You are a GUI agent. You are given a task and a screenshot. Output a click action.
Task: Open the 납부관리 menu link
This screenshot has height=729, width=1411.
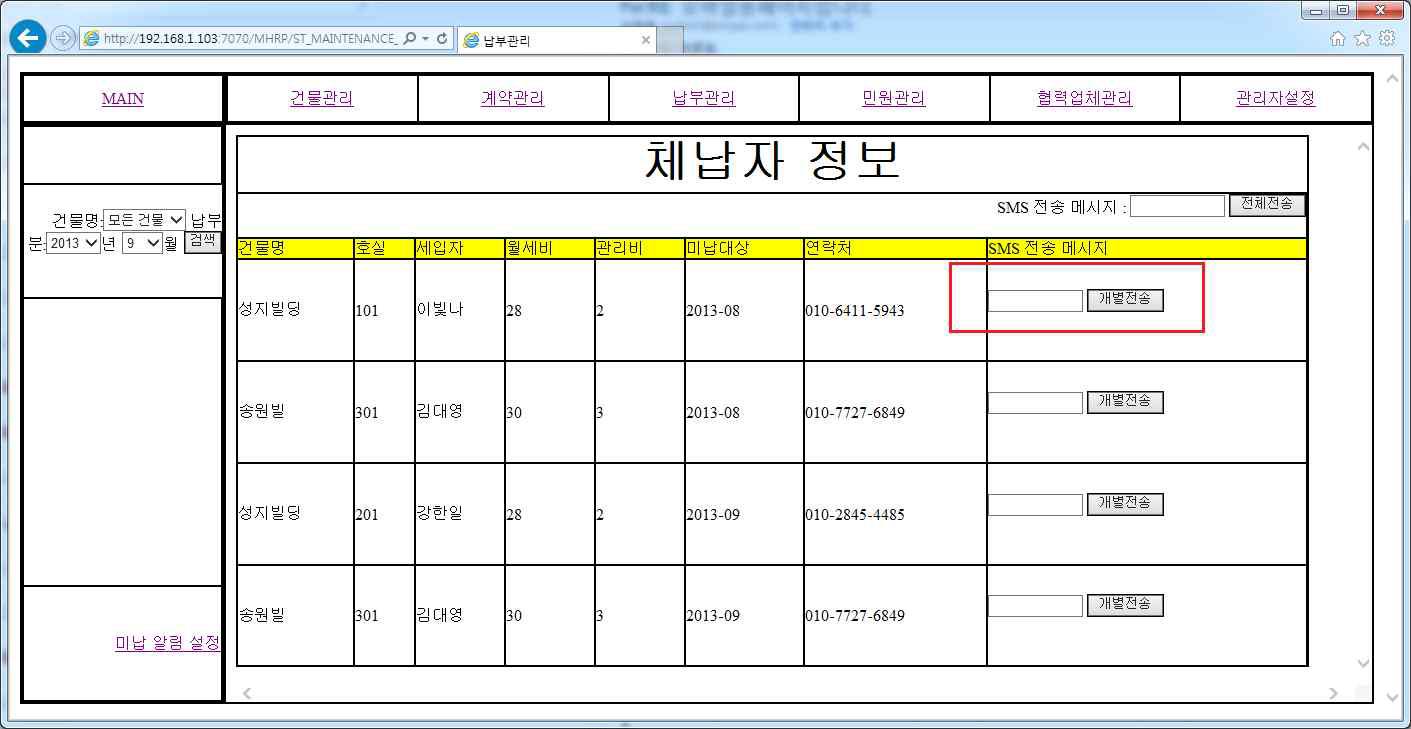coord(703,98)
